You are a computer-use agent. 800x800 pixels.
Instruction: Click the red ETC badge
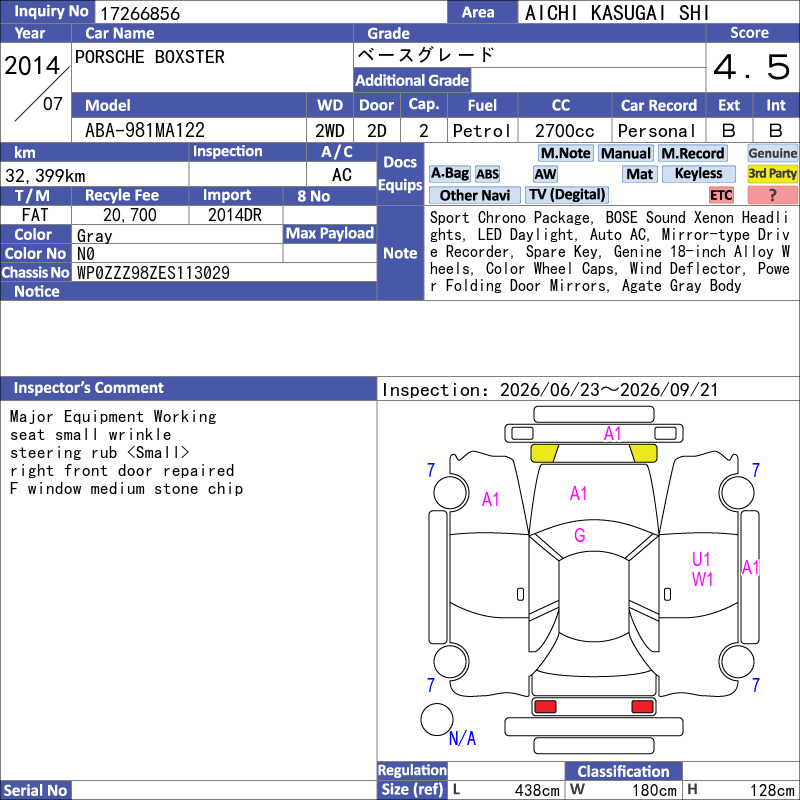tap(721, 195)
